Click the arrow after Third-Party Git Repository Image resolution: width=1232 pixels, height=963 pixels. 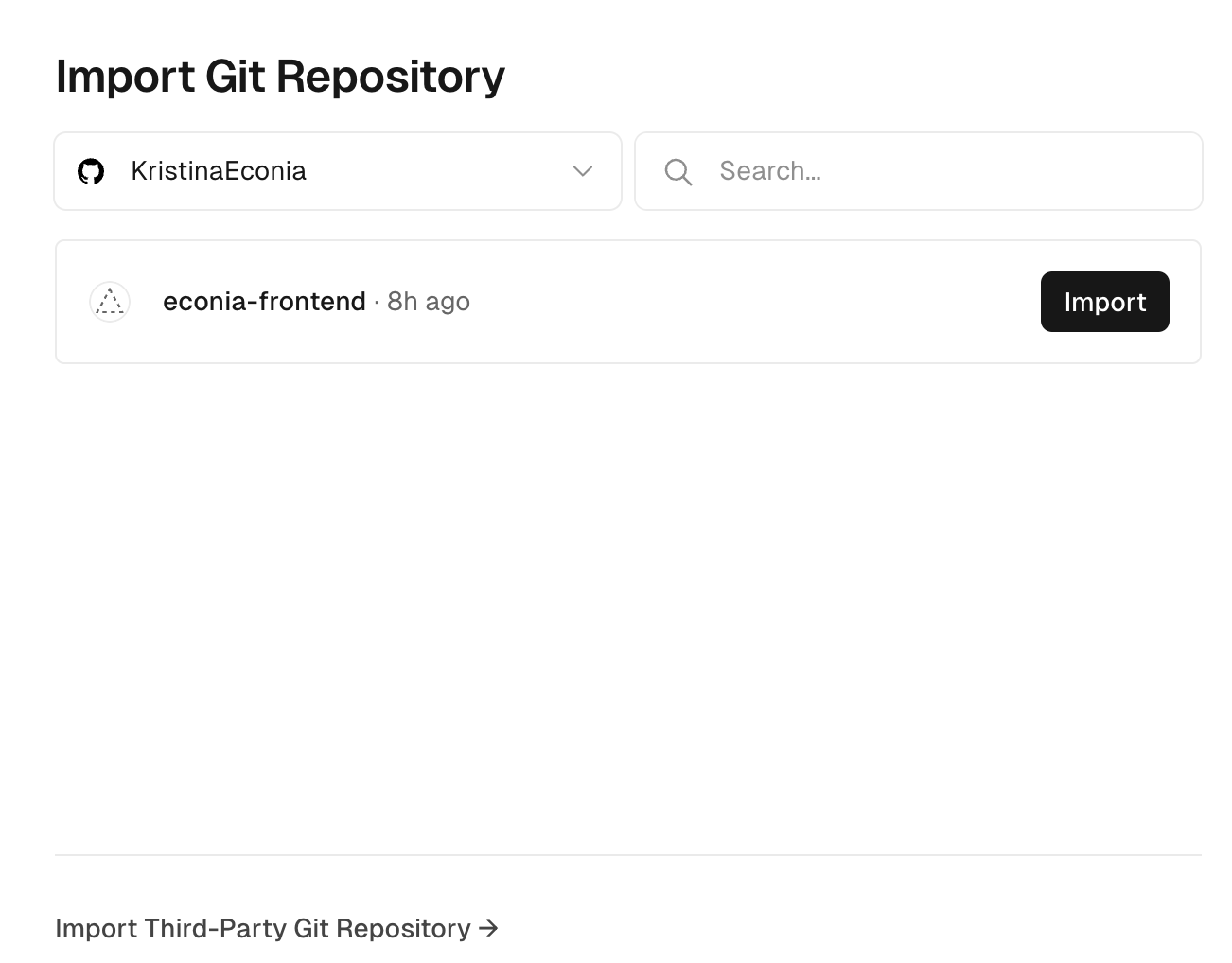pos(488,928)
